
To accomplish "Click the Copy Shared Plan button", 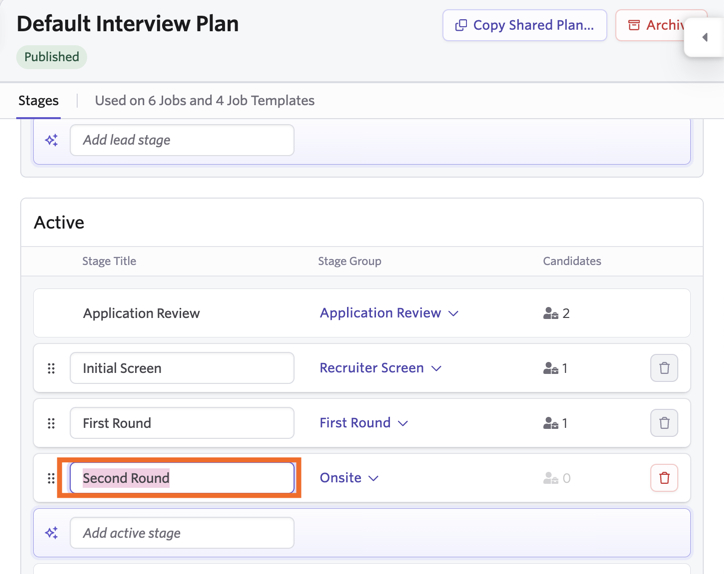I will [525, 25].
